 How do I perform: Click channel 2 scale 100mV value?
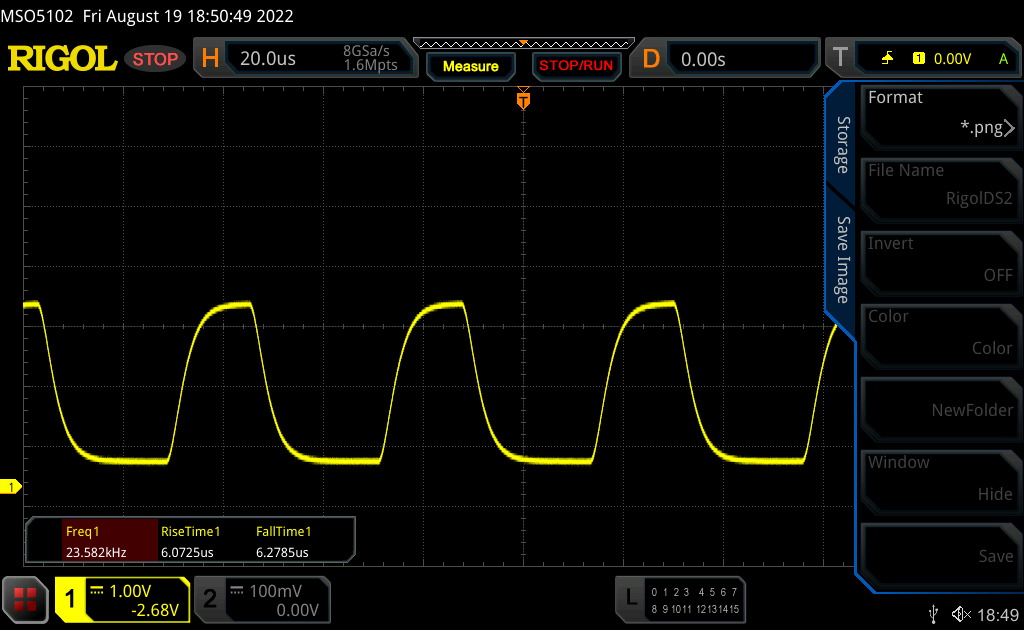(276, 591)
